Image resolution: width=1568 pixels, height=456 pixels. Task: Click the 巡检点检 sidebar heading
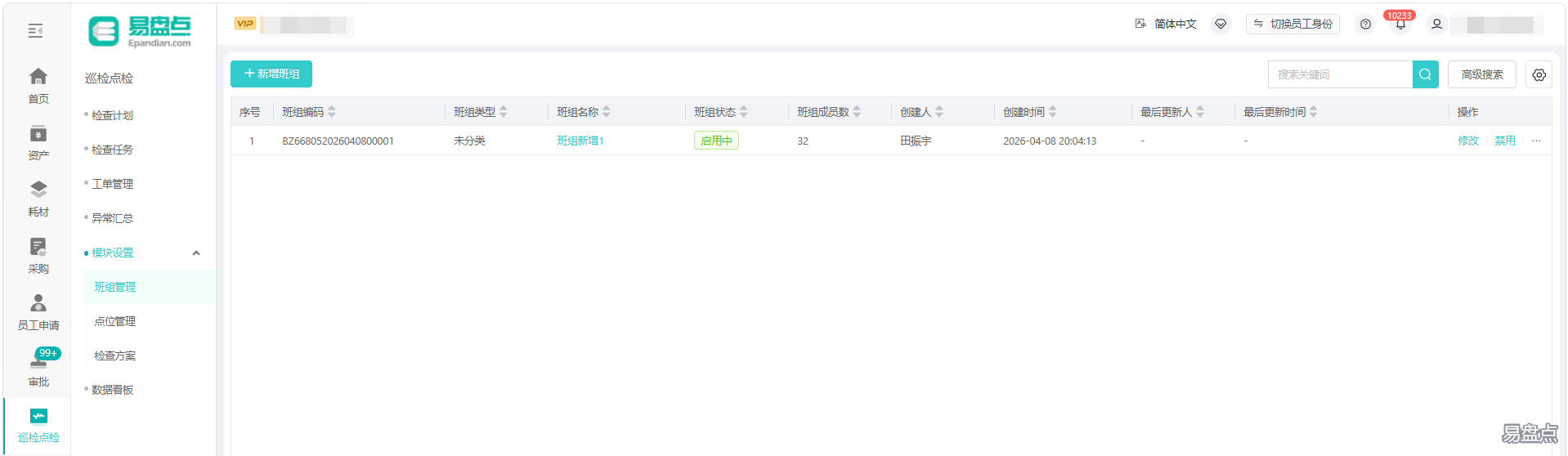tap(109, 78)
